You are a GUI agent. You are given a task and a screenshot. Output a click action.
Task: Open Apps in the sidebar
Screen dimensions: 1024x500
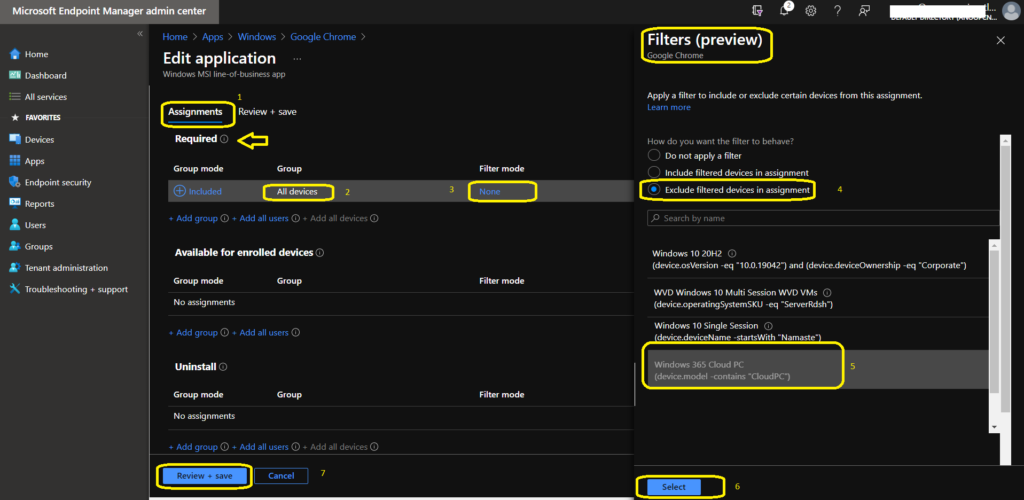pos(34,161)
